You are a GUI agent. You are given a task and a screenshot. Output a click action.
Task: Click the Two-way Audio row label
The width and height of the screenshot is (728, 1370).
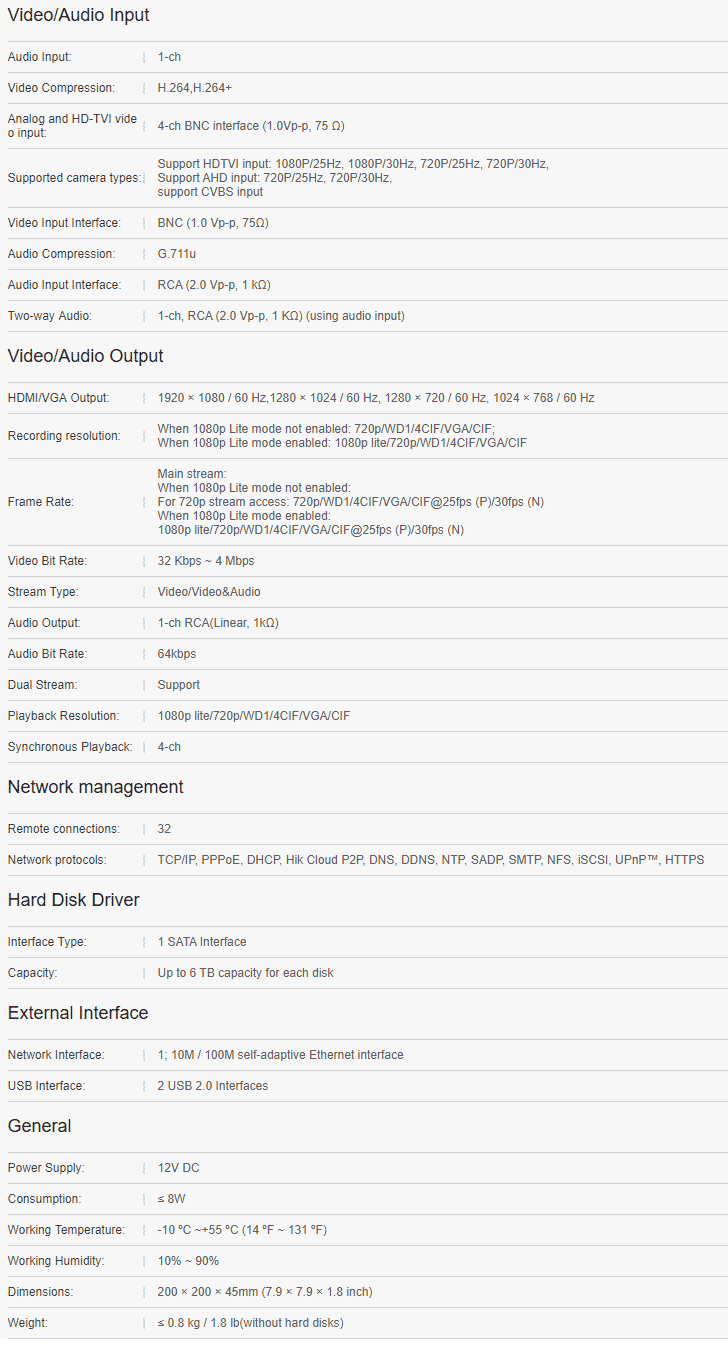click(49, 316)
